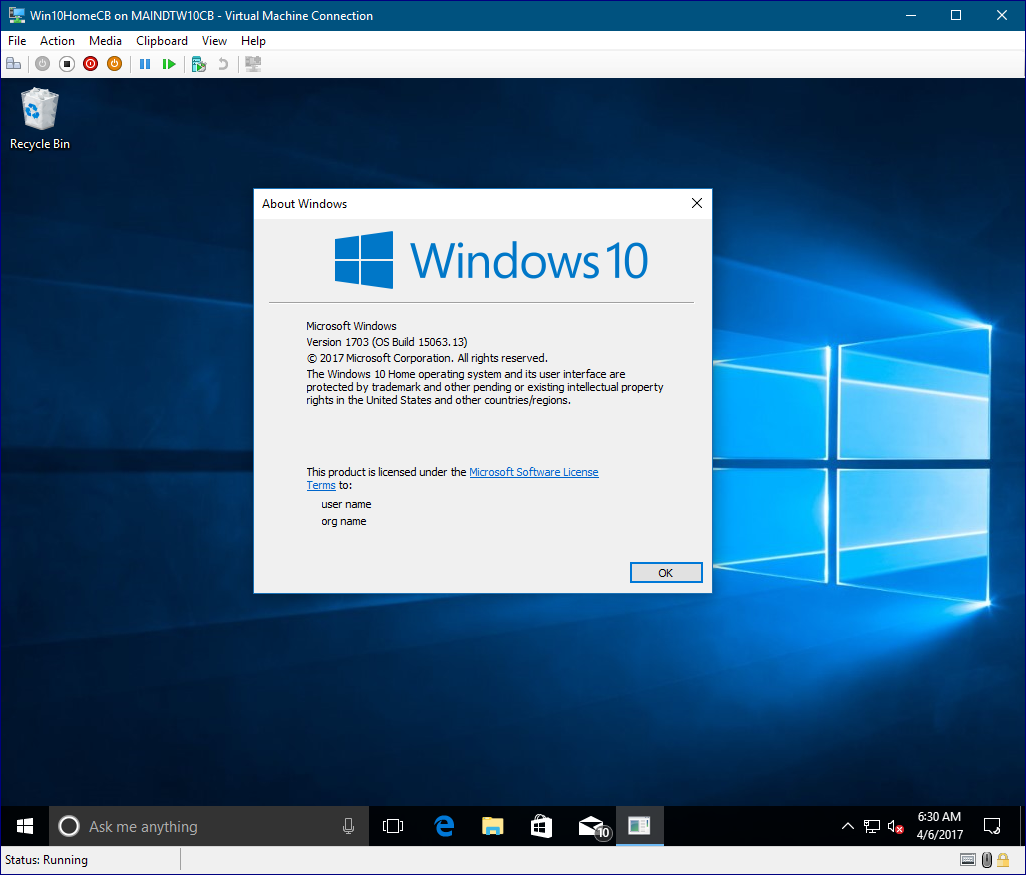Image resolution: width=1026 pixels, height=875 pixels.
Task: Click the red Shut Down icon
Action: tap(90, 64)
